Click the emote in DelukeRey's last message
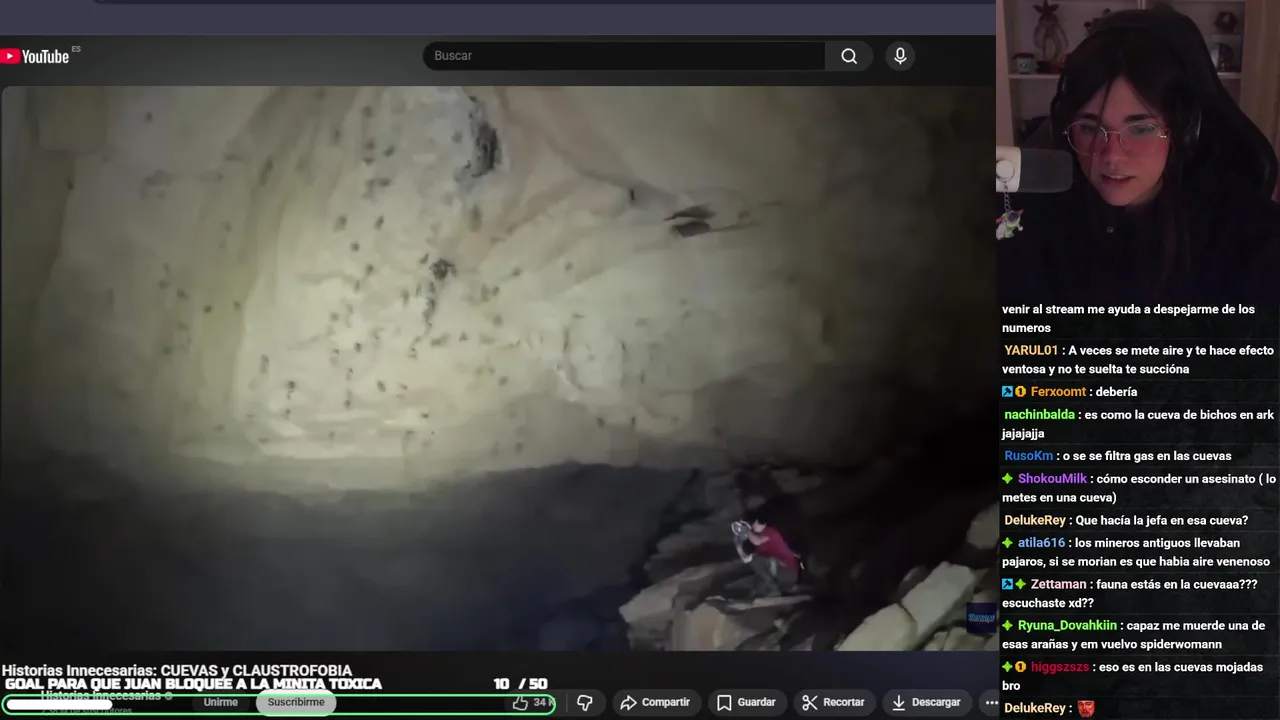The width and height of the screenshot is (1280, 720). (1086, 709)
